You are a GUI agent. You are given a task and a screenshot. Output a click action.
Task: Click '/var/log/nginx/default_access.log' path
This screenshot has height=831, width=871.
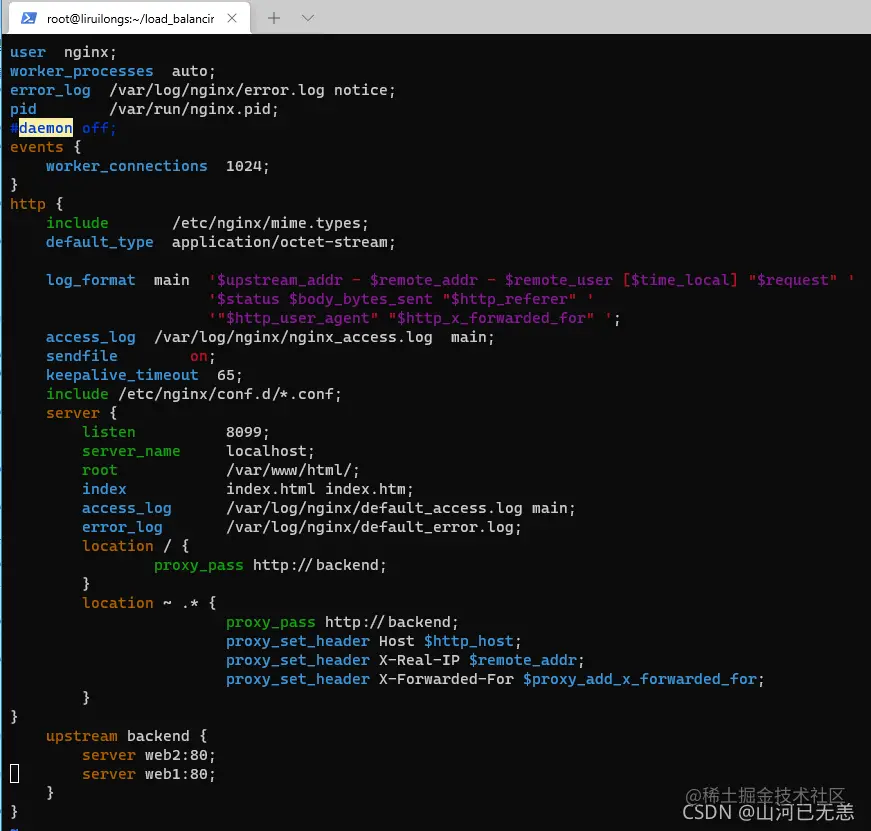pos(374,508)
